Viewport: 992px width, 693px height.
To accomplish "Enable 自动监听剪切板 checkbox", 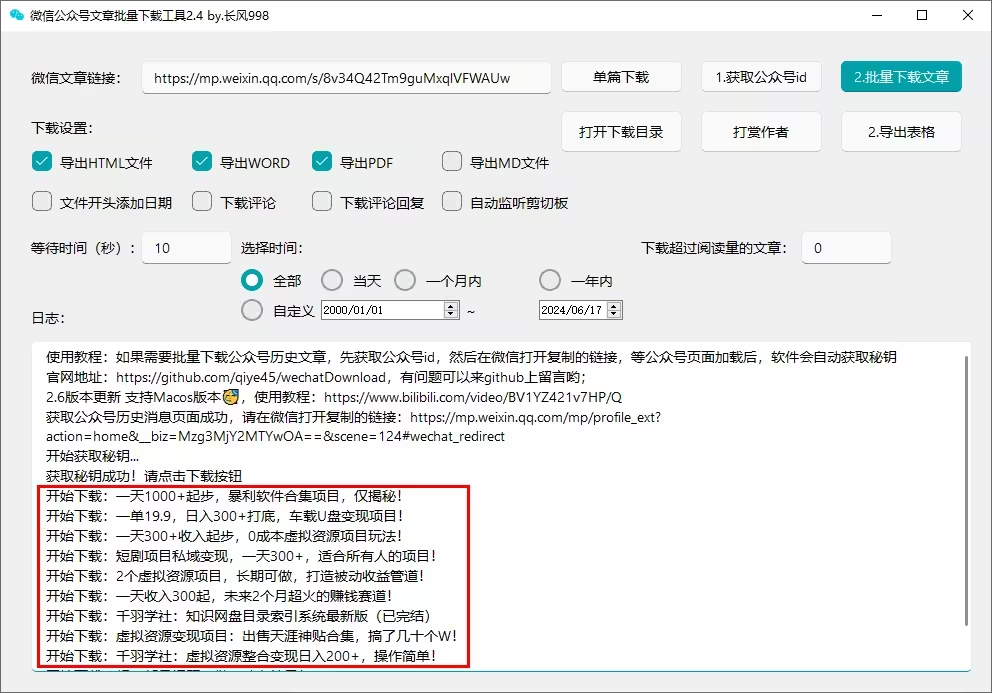I will click(452, 202).
